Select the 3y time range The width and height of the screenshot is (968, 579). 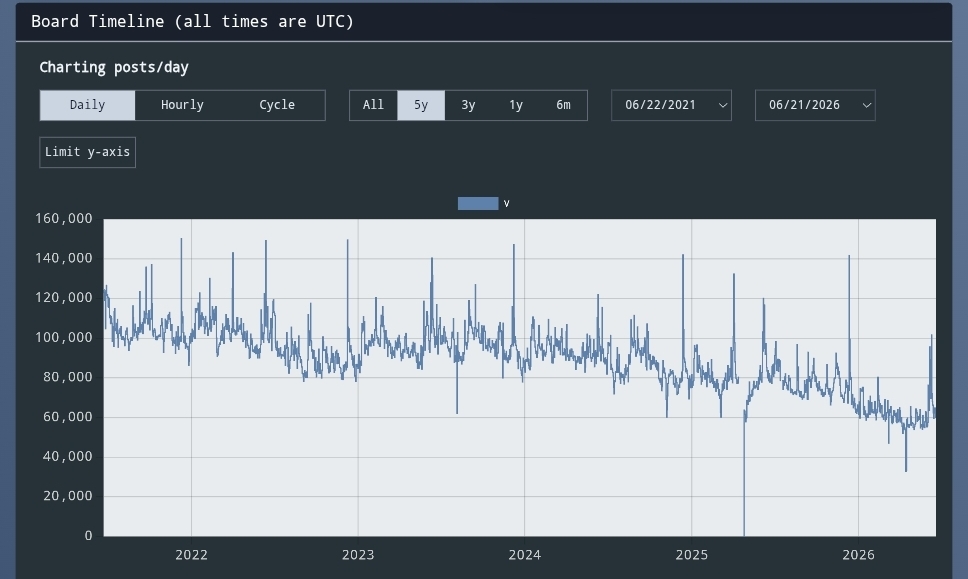[x=468, y=105]
